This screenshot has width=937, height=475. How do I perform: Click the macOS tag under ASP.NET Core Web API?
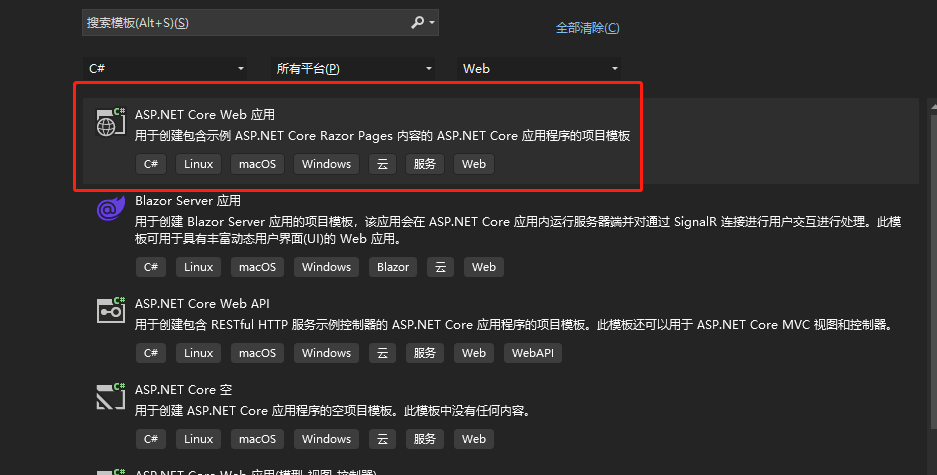(258, 353)
